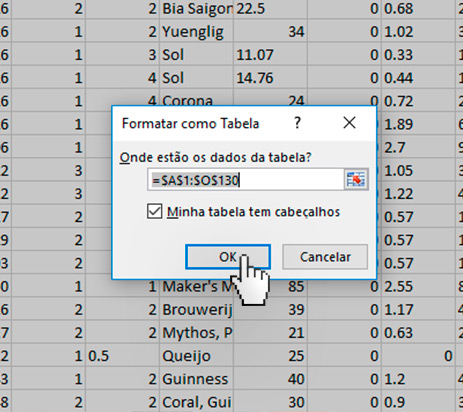Screen dimensions: 463x412
Task: Select the cell with value 1.02
Action: (418, 32)
